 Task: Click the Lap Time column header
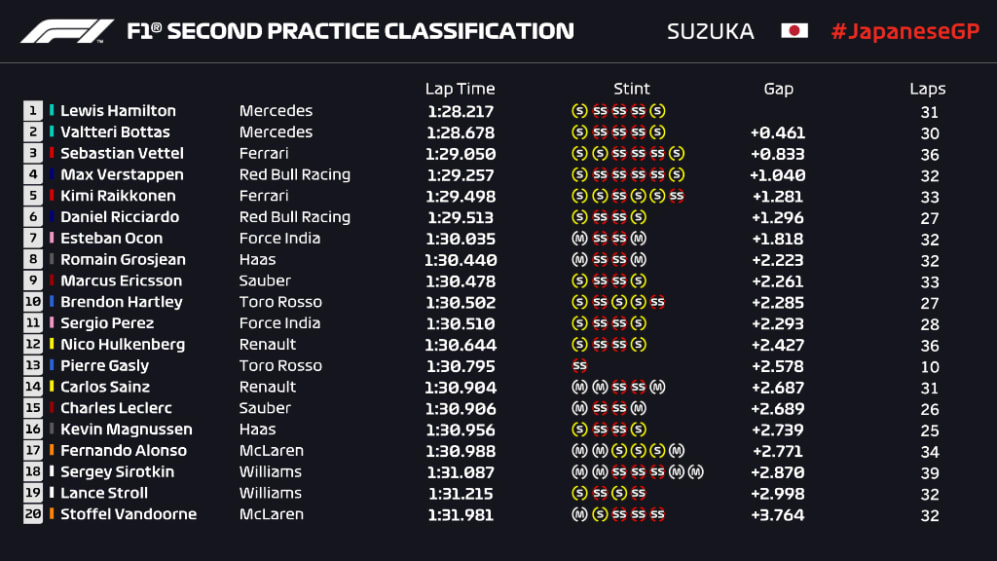click(460, 89)
